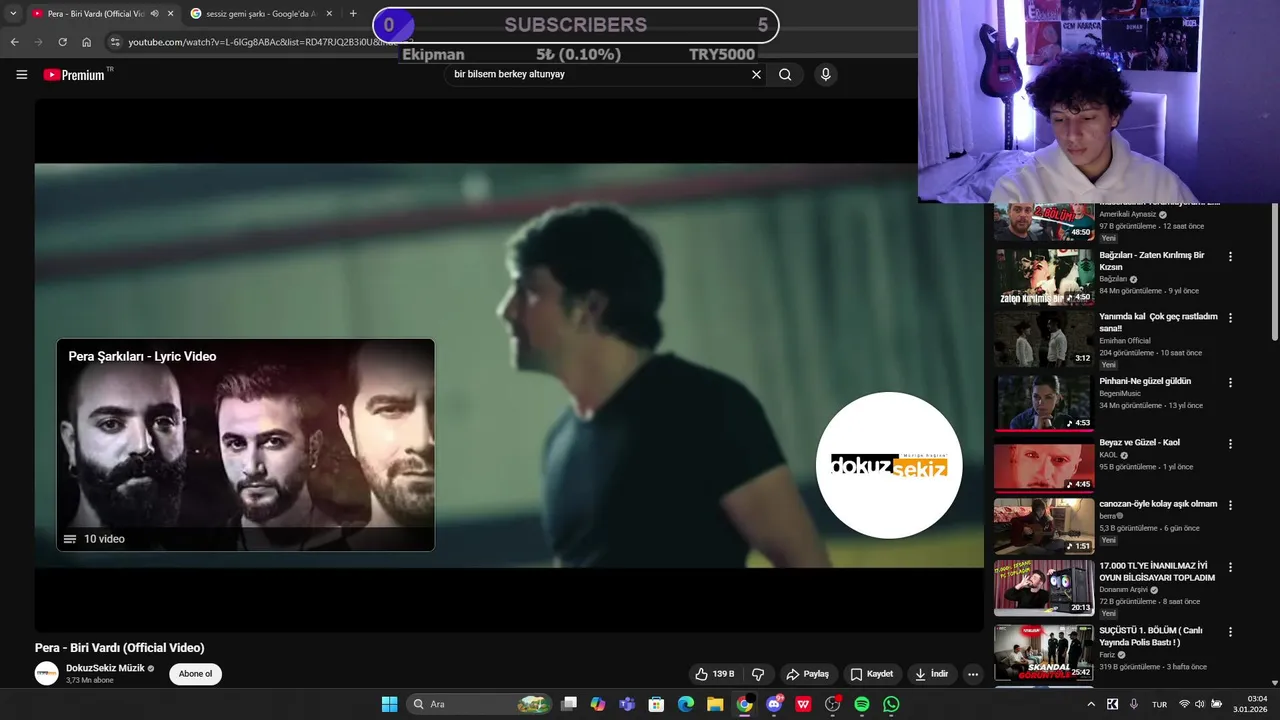Start voice search with microphone icon
This screenshot has height=720, width=1280.
(825, 74)
